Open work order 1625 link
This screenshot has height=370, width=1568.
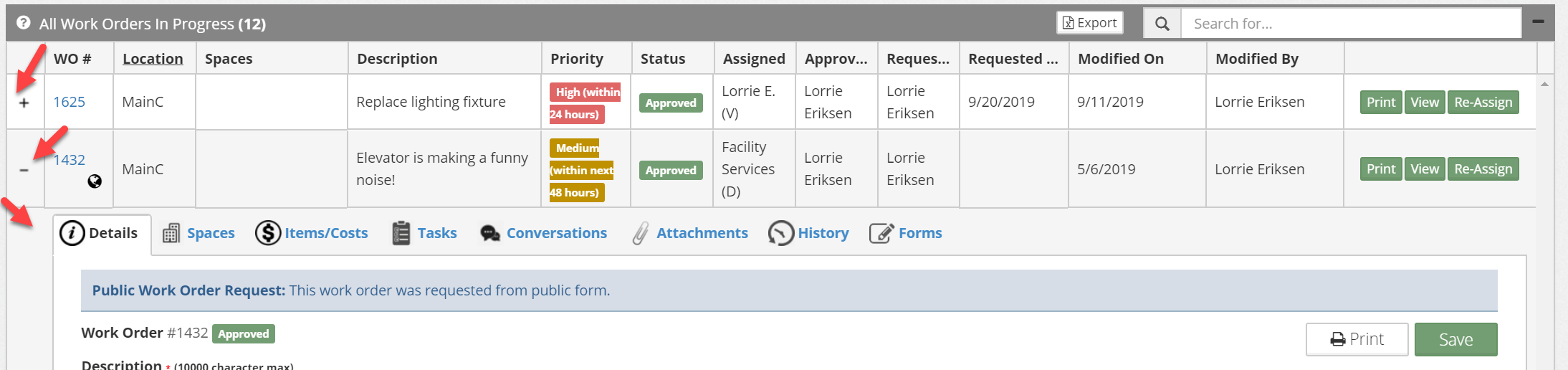point(70,102)
